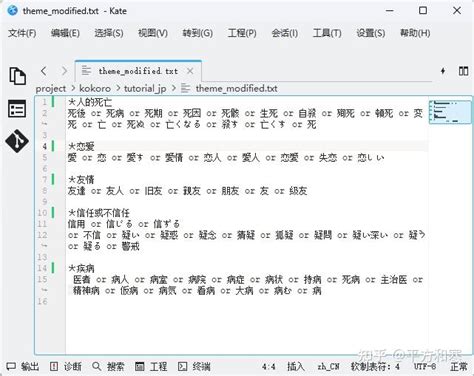Open the 设置(S) menu

(371, 33)
